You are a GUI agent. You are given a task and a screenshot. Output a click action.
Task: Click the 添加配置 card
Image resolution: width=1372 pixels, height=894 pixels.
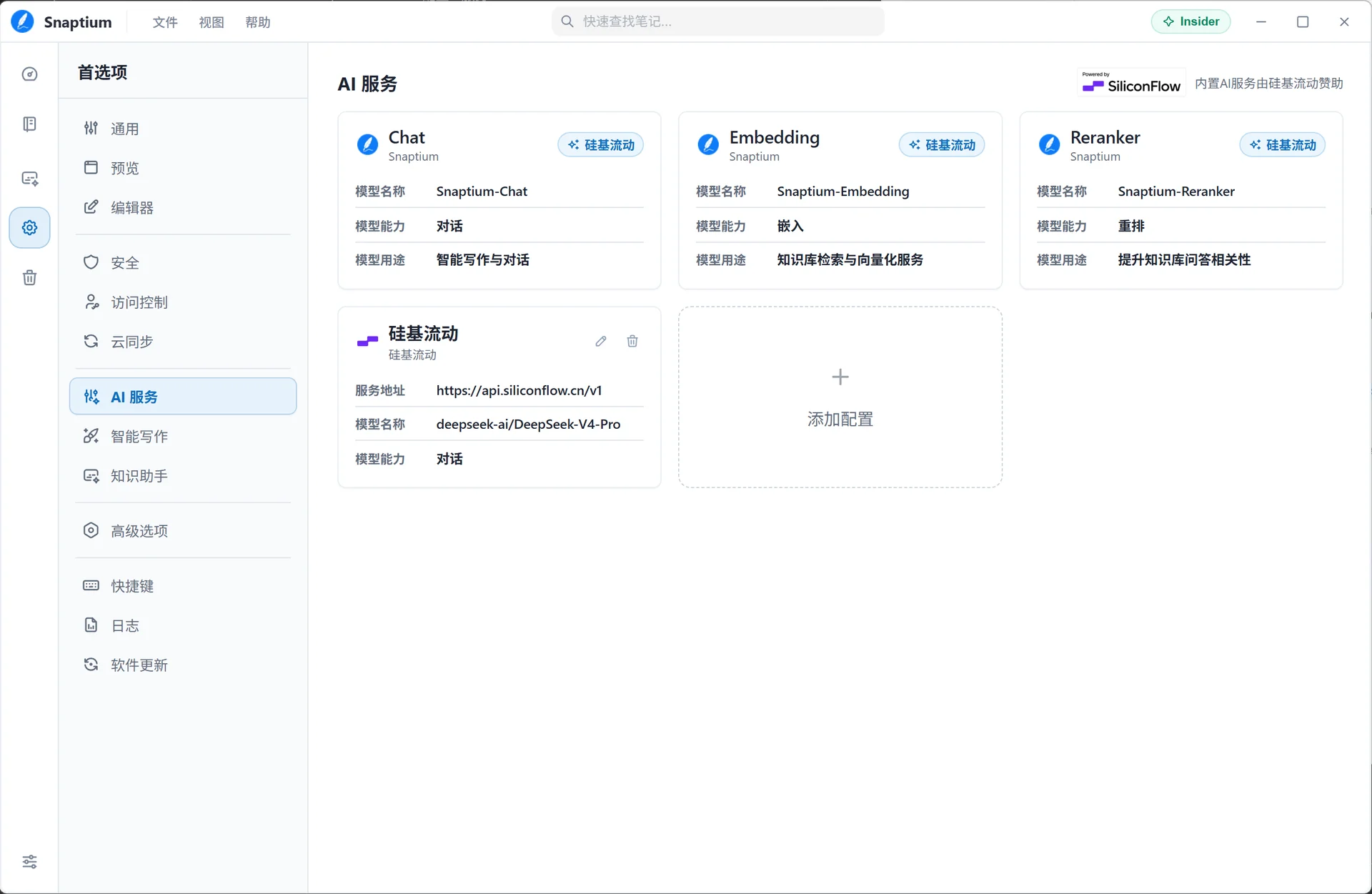tap(840, 397)
